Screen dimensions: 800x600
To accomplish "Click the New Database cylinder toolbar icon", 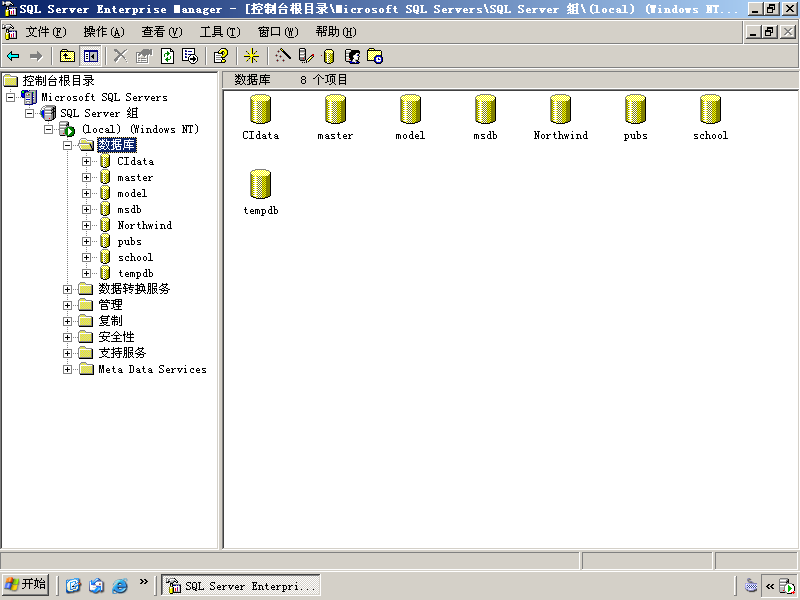I will pos(329,56).
